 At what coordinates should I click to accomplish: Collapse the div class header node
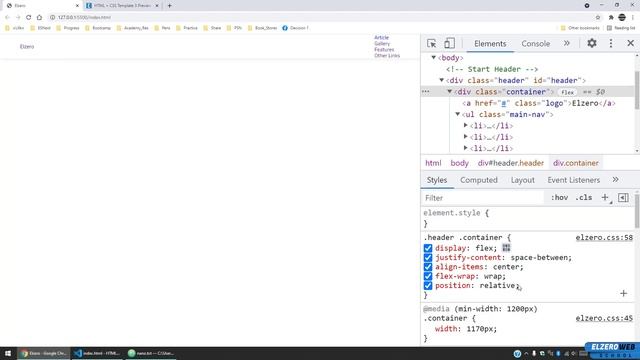coord(441,80)
